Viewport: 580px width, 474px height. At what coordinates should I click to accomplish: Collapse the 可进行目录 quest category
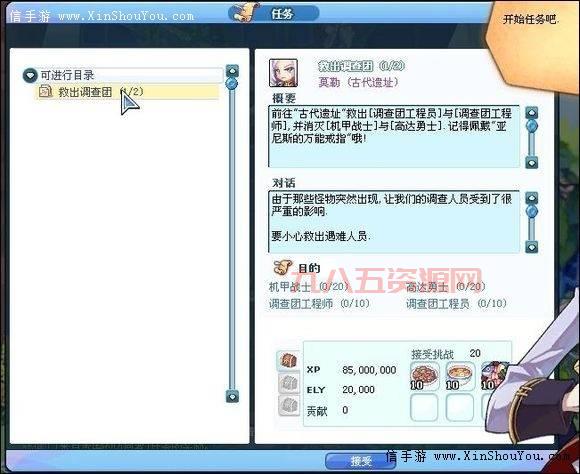point(30,75)
